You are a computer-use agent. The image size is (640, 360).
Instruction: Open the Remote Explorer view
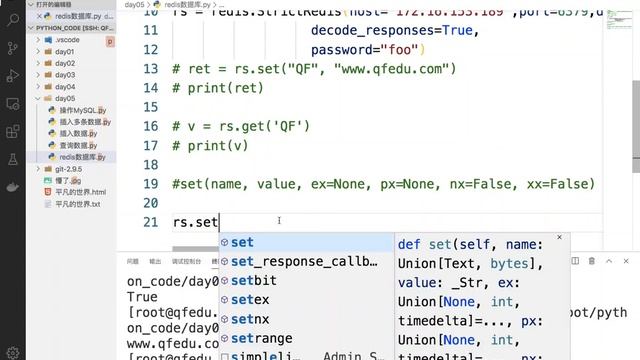13,104
